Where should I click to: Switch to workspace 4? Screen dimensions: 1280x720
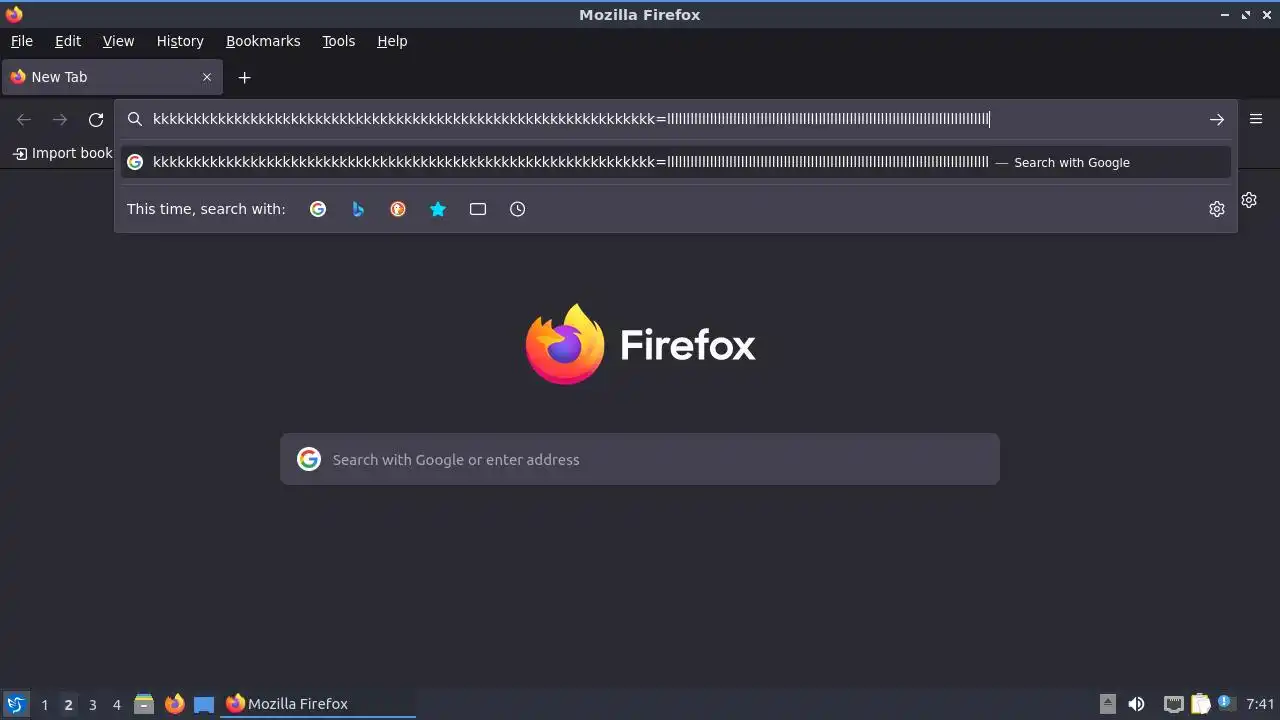click(x=116, y=704)
